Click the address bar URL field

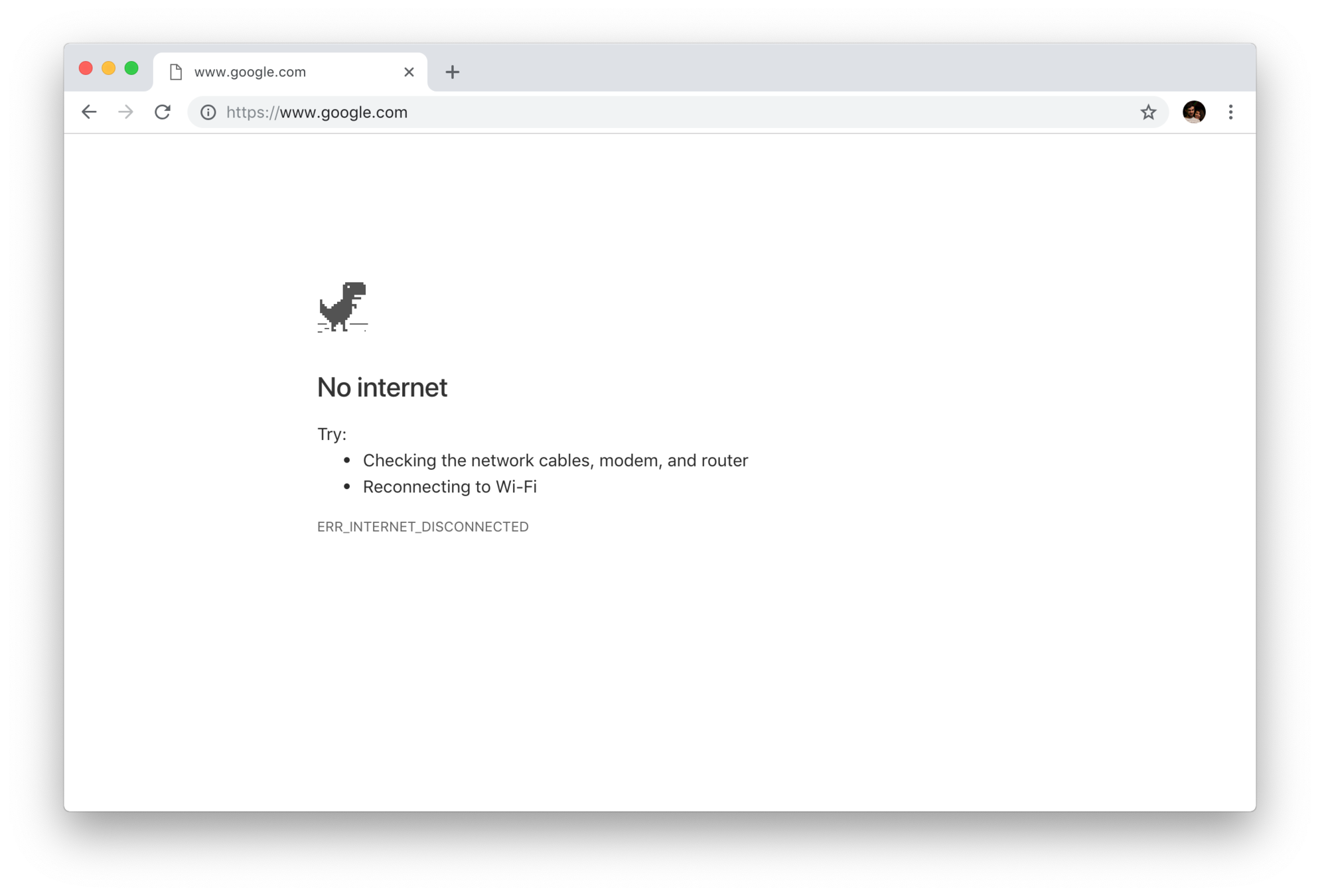click(x=677, y=112)
